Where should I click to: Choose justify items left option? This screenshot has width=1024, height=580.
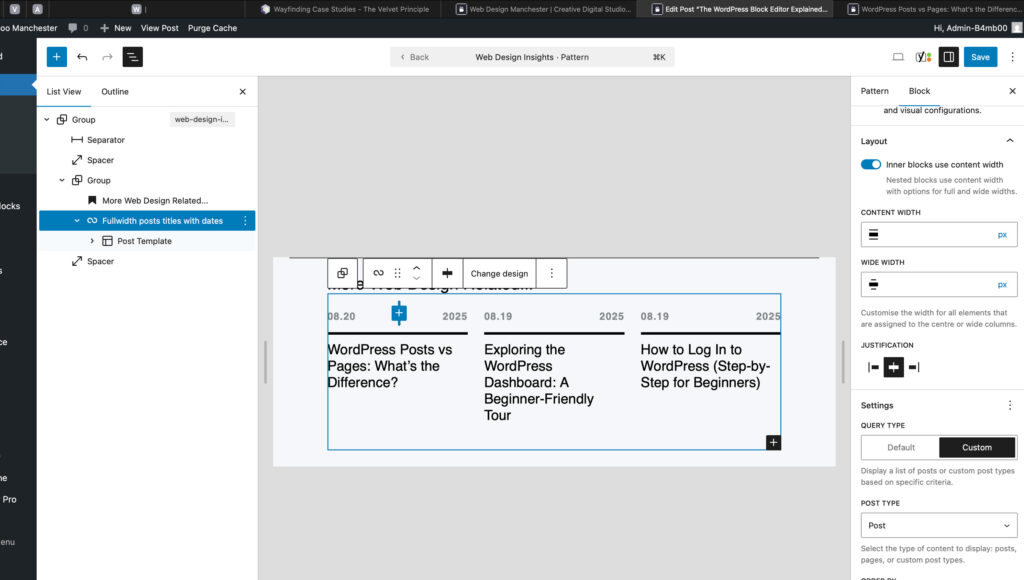pos(873,367)
